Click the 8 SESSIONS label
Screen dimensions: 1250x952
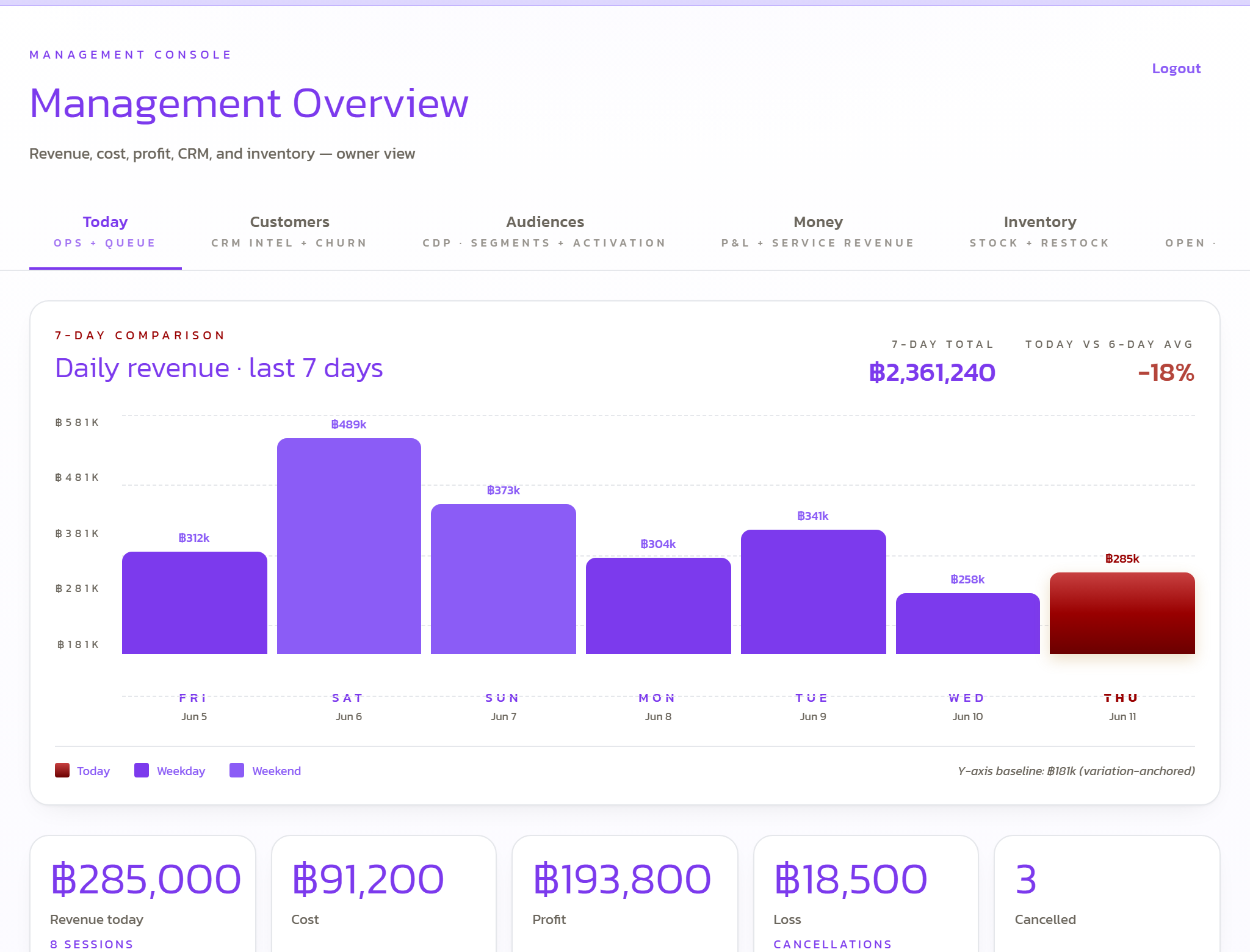[x=92, y=944]
